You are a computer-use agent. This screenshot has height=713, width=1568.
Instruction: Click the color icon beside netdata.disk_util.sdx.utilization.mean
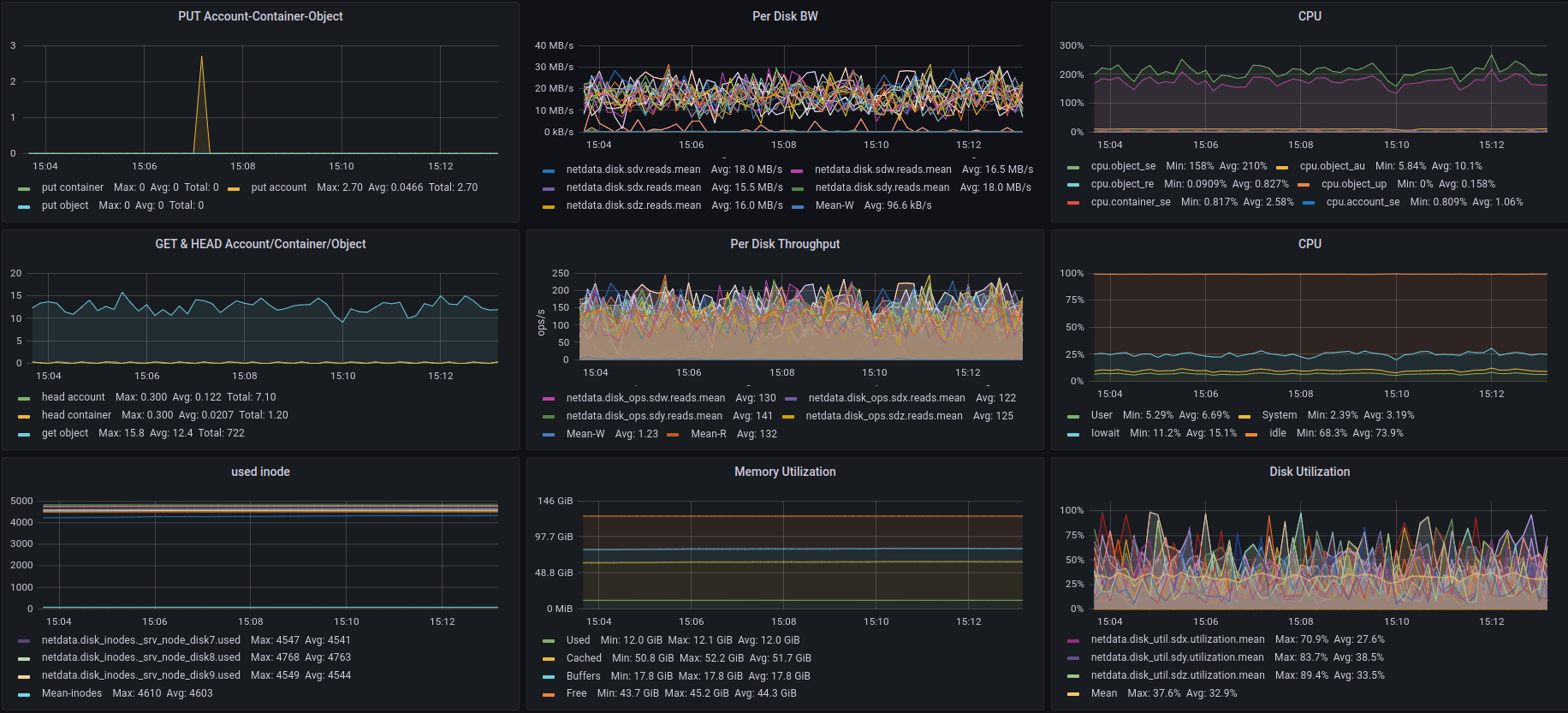click(1073, 640)
